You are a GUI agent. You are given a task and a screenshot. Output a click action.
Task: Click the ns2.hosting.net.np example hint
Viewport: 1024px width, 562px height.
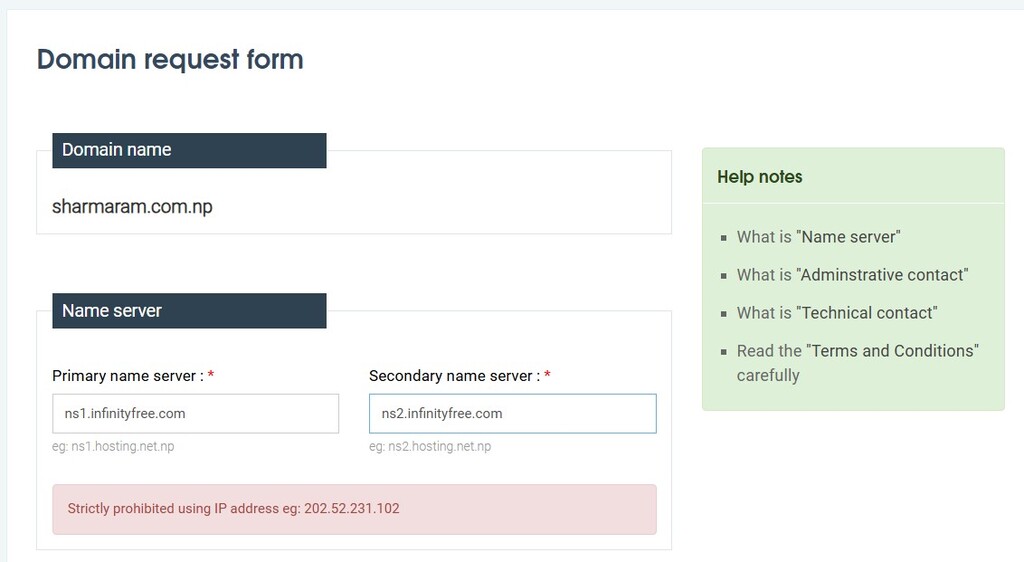pyautogui.click(x=430, y=446)
